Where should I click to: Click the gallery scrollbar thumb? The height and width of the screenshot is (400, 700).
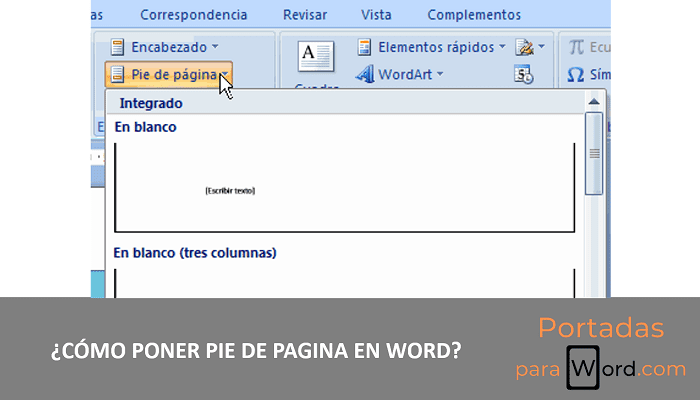594,154
